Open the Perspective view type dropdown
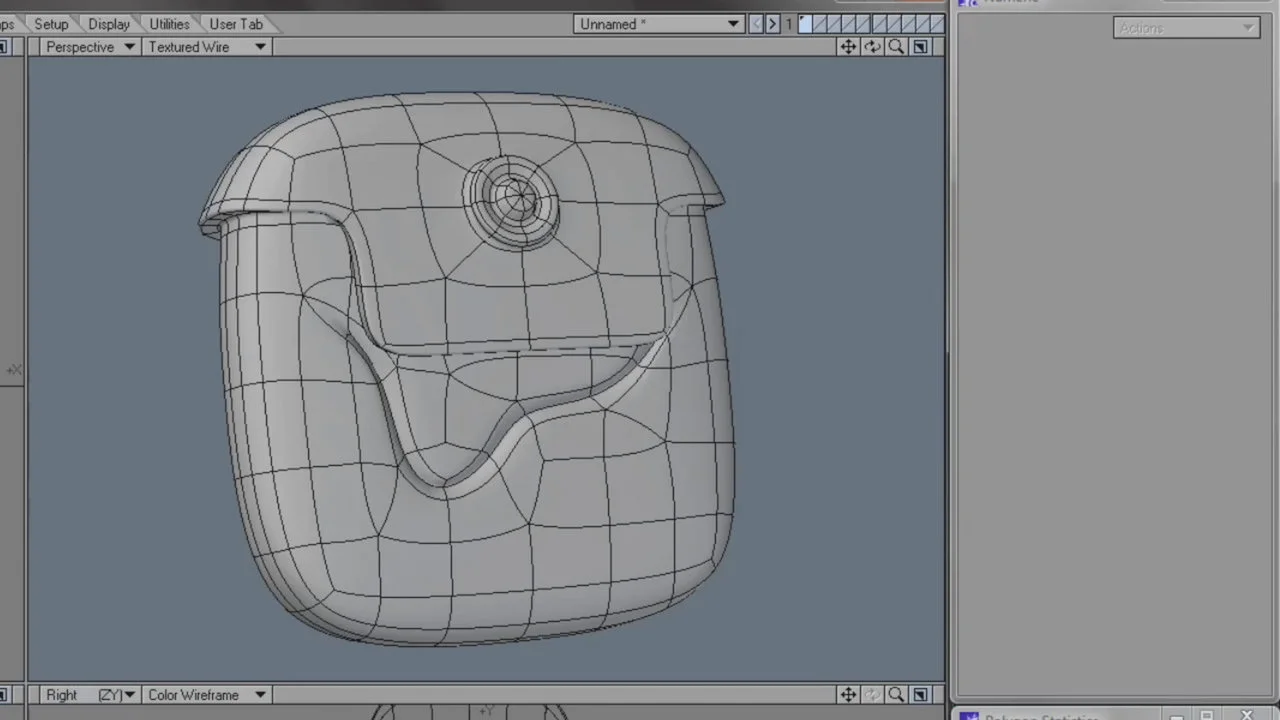The width and height of the screenshot is (1280, 720). click(90, 47)
